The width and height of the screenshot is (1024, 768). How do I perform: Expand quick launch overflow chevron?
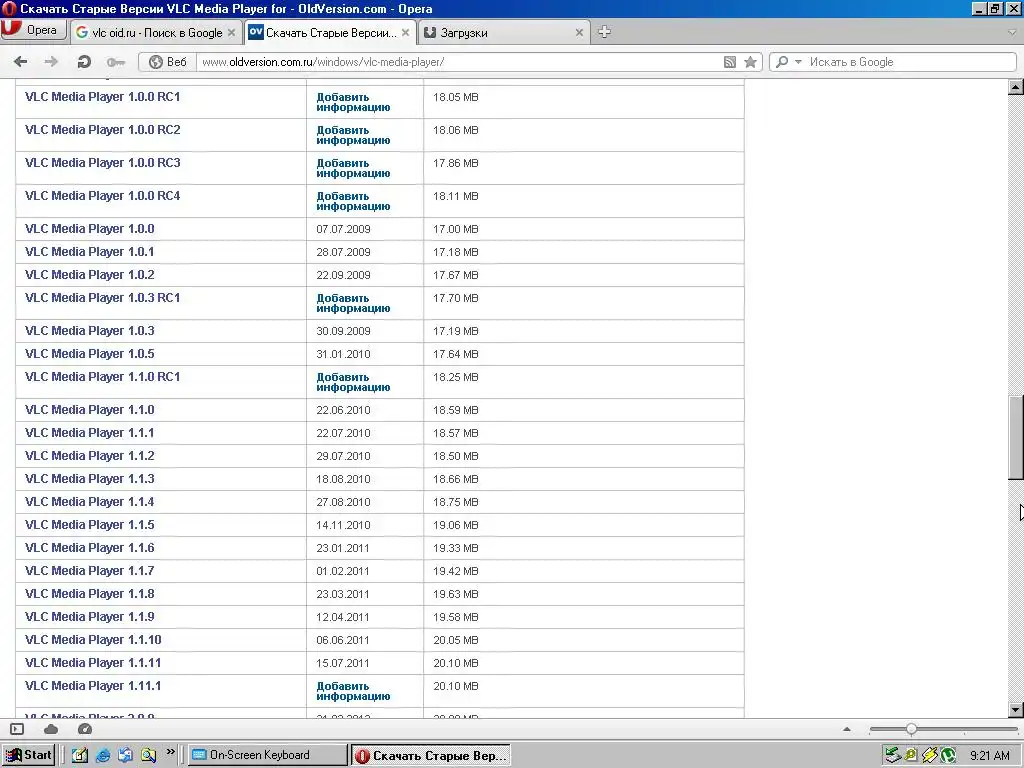point(171,752)
